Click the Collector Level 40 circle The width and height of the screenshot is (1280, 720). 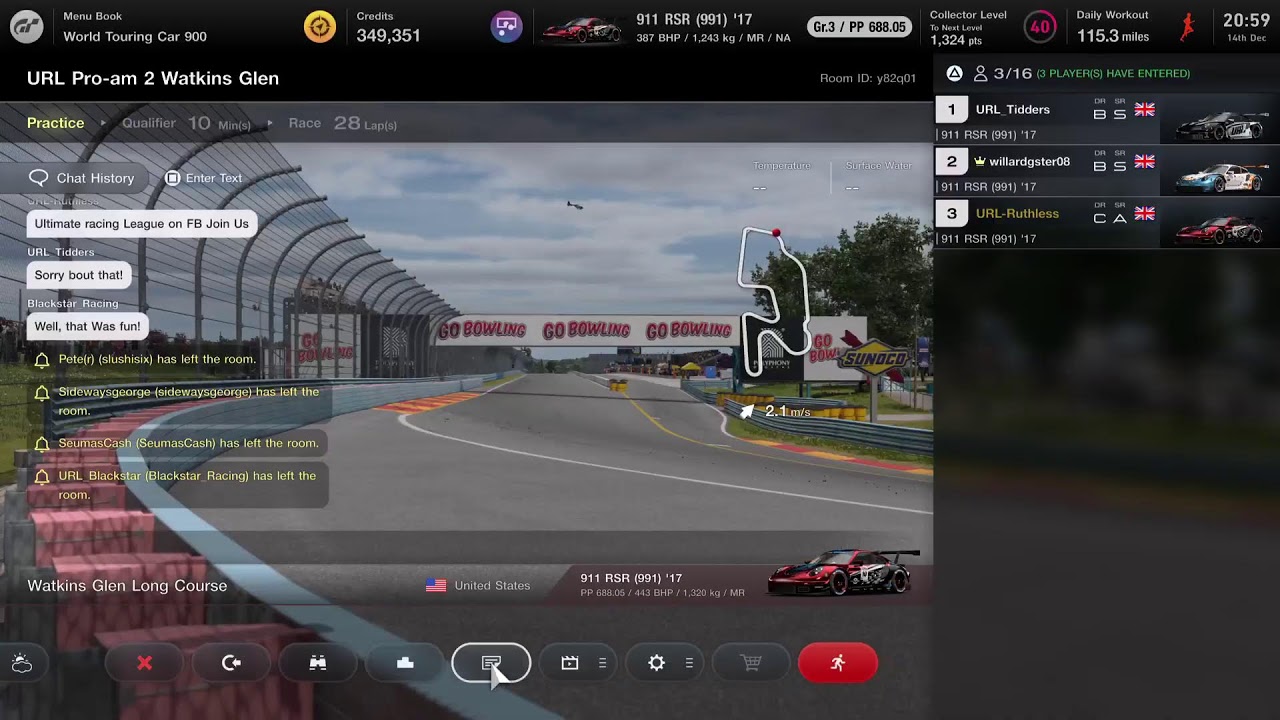1041,27
